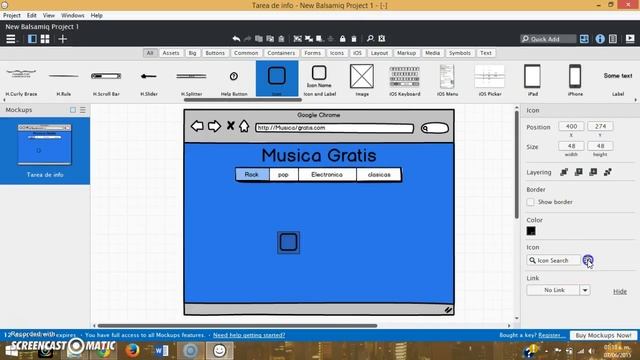
Task: Click the info properties panel icon
Action: (600, 39)
